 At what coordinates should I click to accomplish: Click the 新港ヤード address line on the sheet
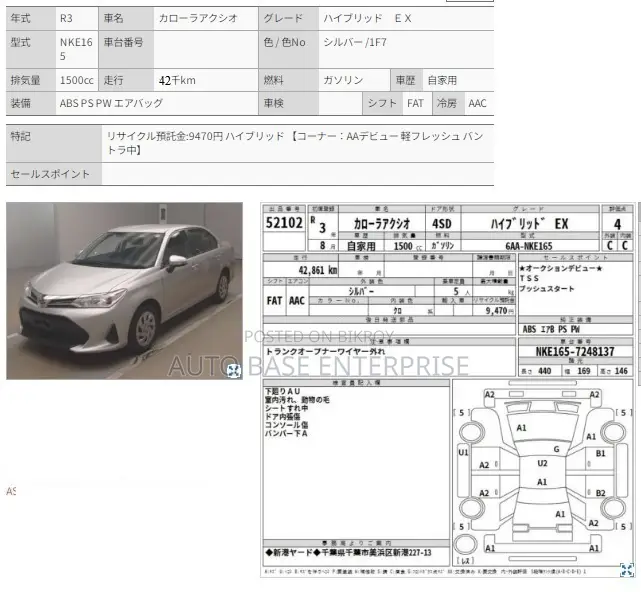pos(348,553)
